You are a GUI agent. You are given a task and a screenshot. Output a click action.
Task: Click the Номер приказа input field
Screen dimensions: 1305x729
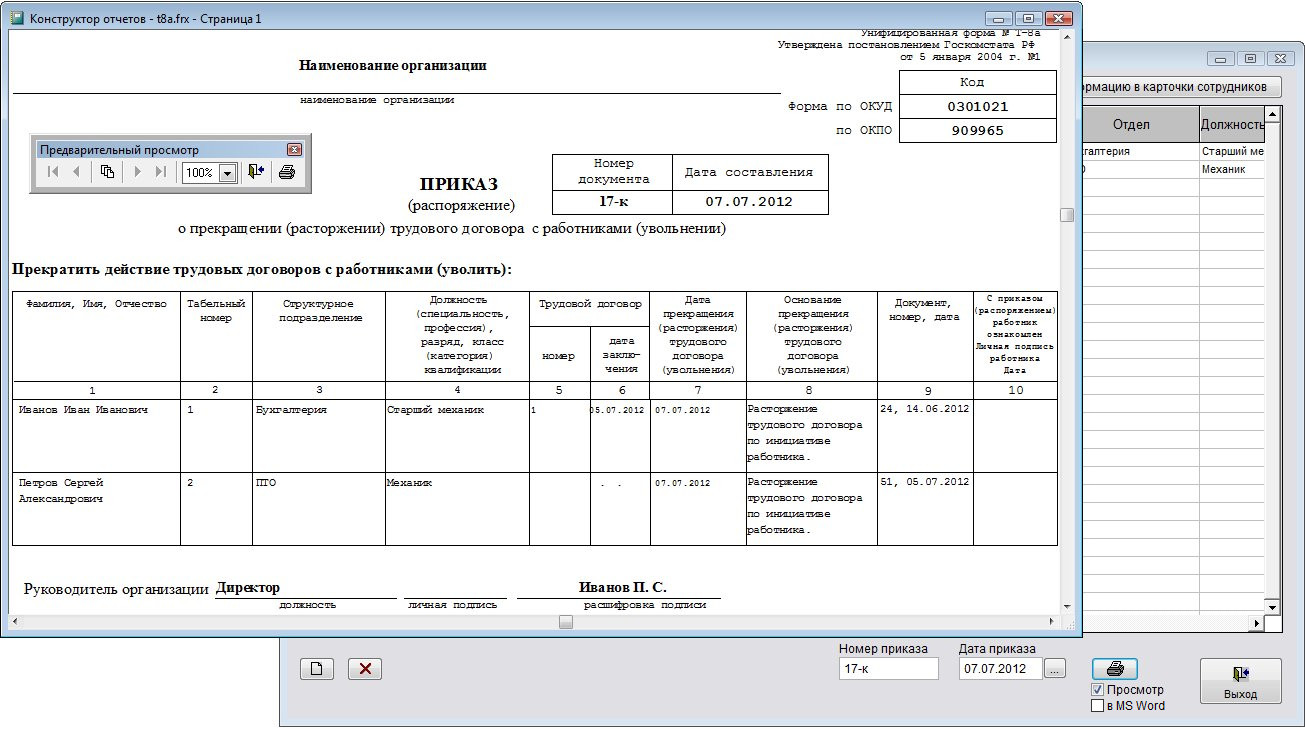tap(888, 669)
